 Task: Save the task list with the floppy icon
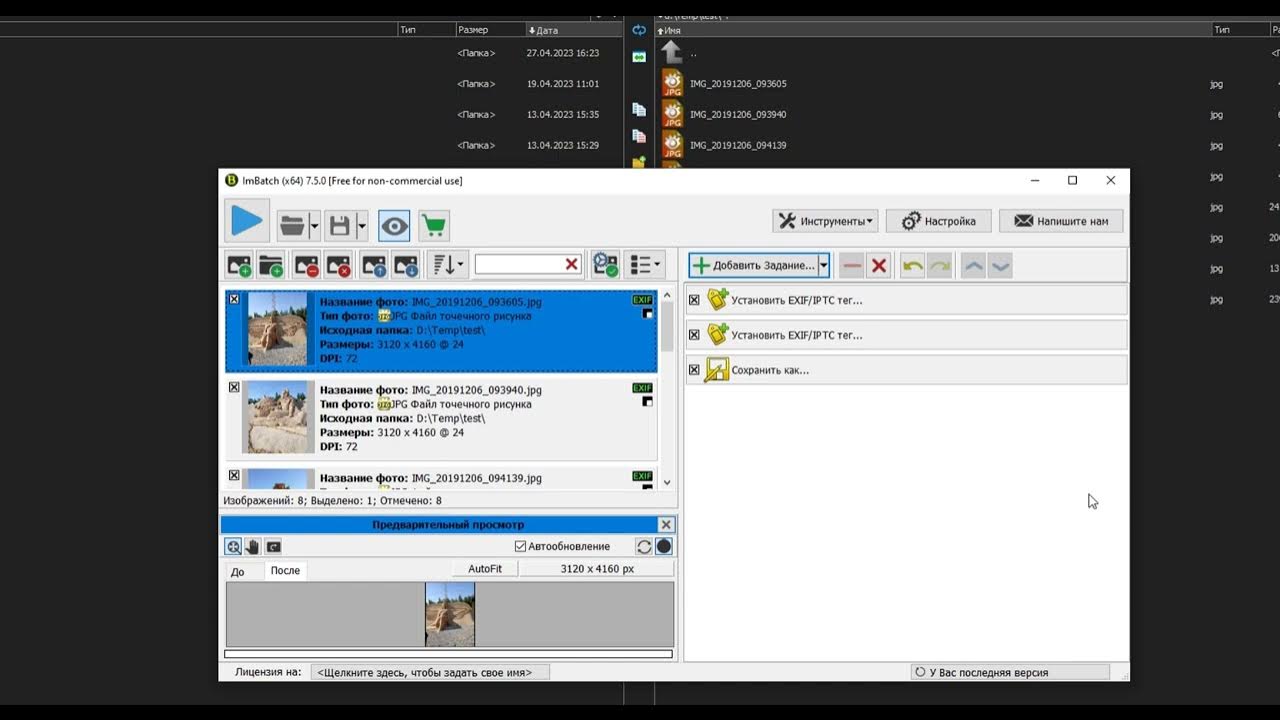(x=340, y=226)
